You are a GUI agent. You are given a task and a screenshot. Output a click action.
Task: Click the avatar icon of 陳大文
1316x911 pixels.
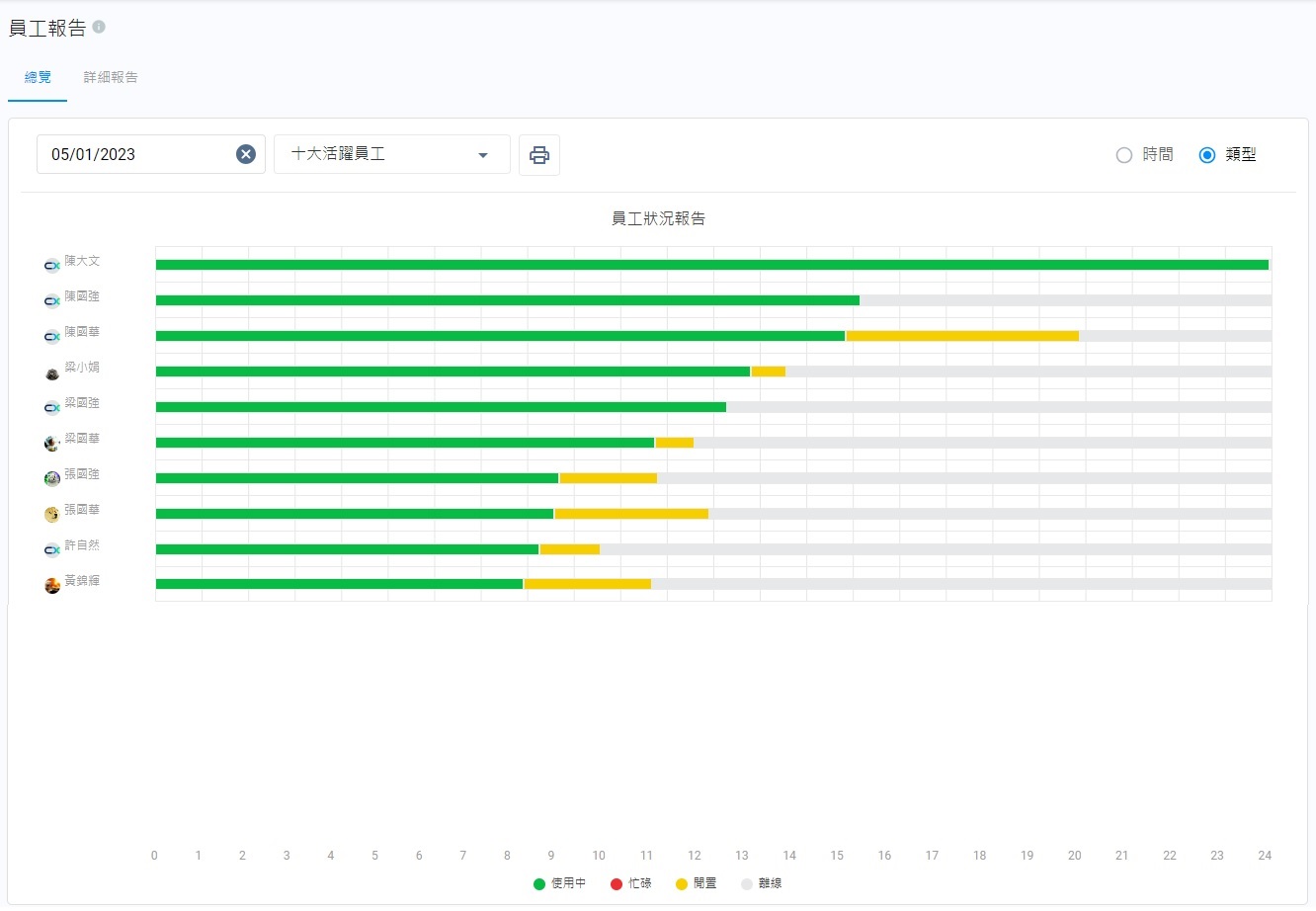point(52,265)
